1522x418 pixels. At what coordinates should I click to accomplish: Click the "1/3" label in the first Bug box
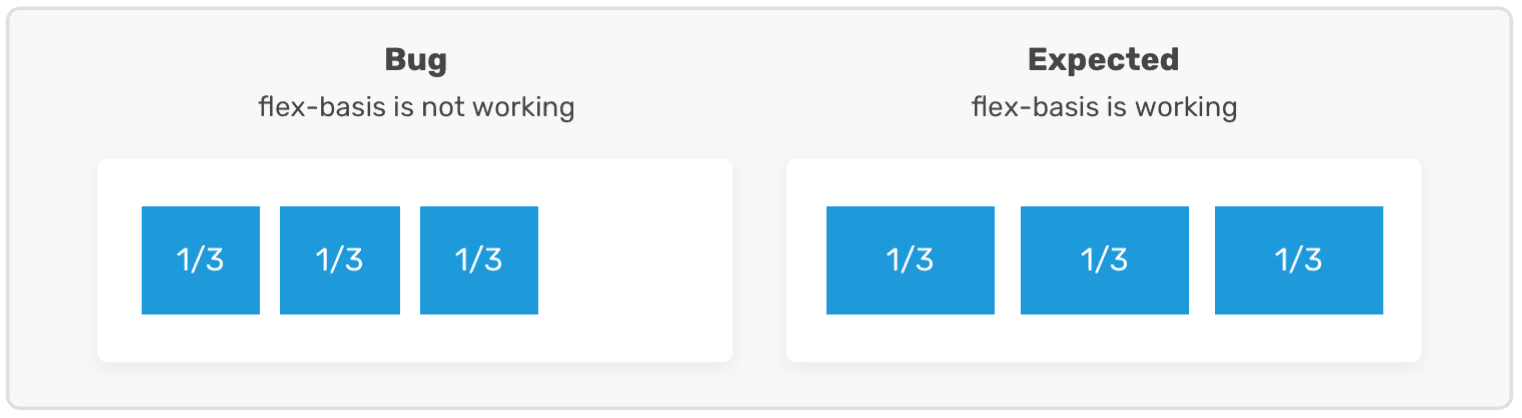click(200, 260)
